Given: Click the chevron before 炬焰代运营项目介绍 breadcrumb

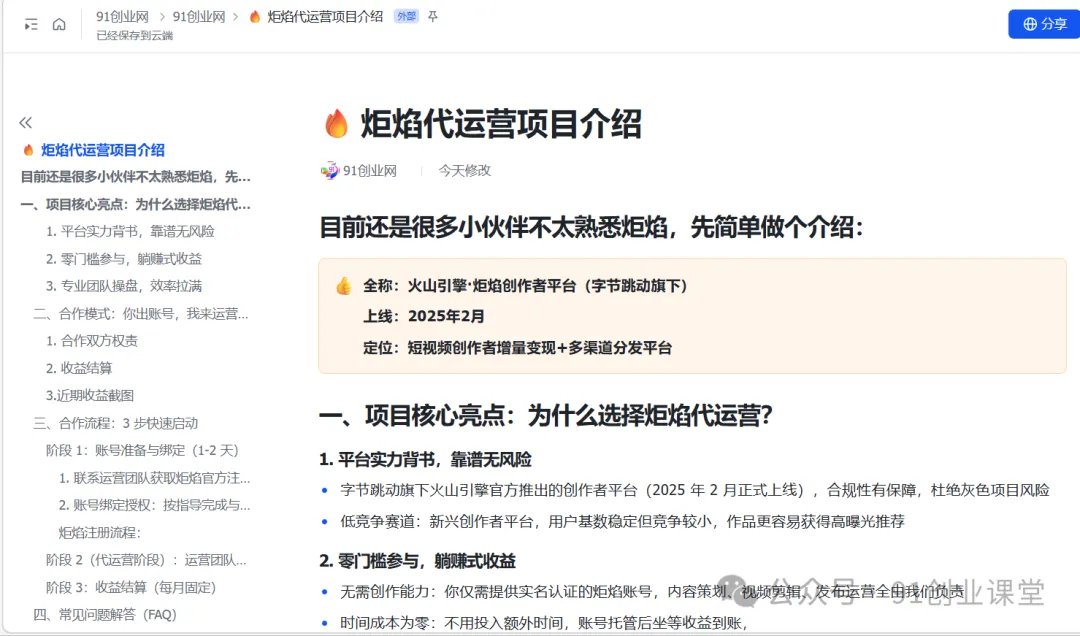Looking at the screenshot, I should point(238,16).
